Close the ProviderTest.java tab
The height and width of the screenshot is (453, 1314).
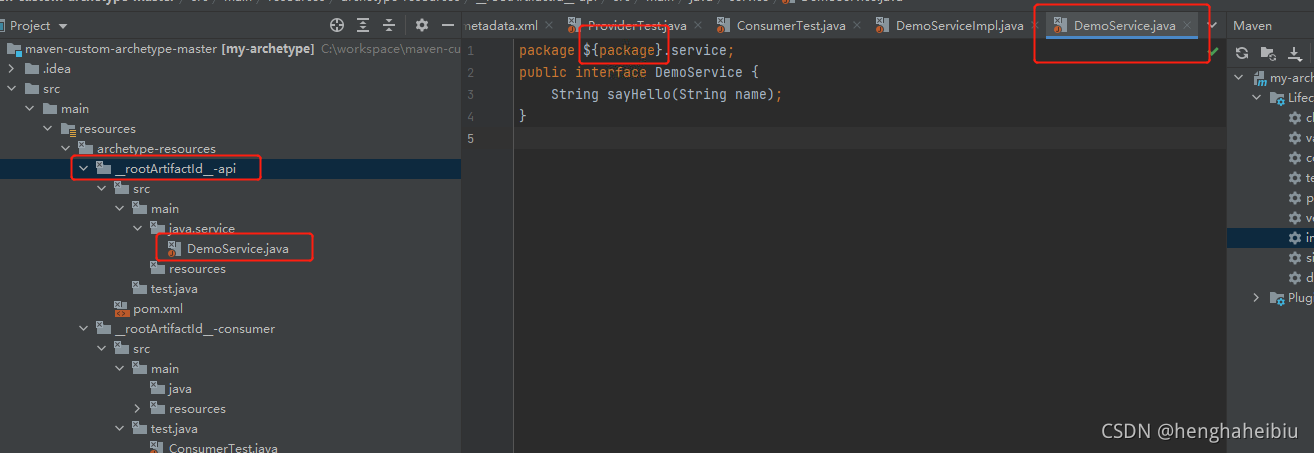tap(697, 26)
